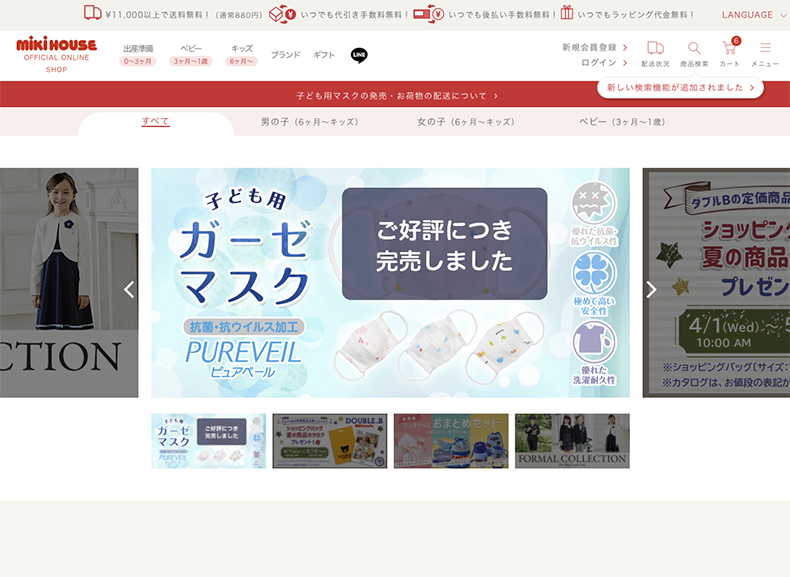Viewport: 790px width, 577px height.
Task: Select the 女の子 (6ヶ月~キッズ) tab
Action: pos(466,122)
